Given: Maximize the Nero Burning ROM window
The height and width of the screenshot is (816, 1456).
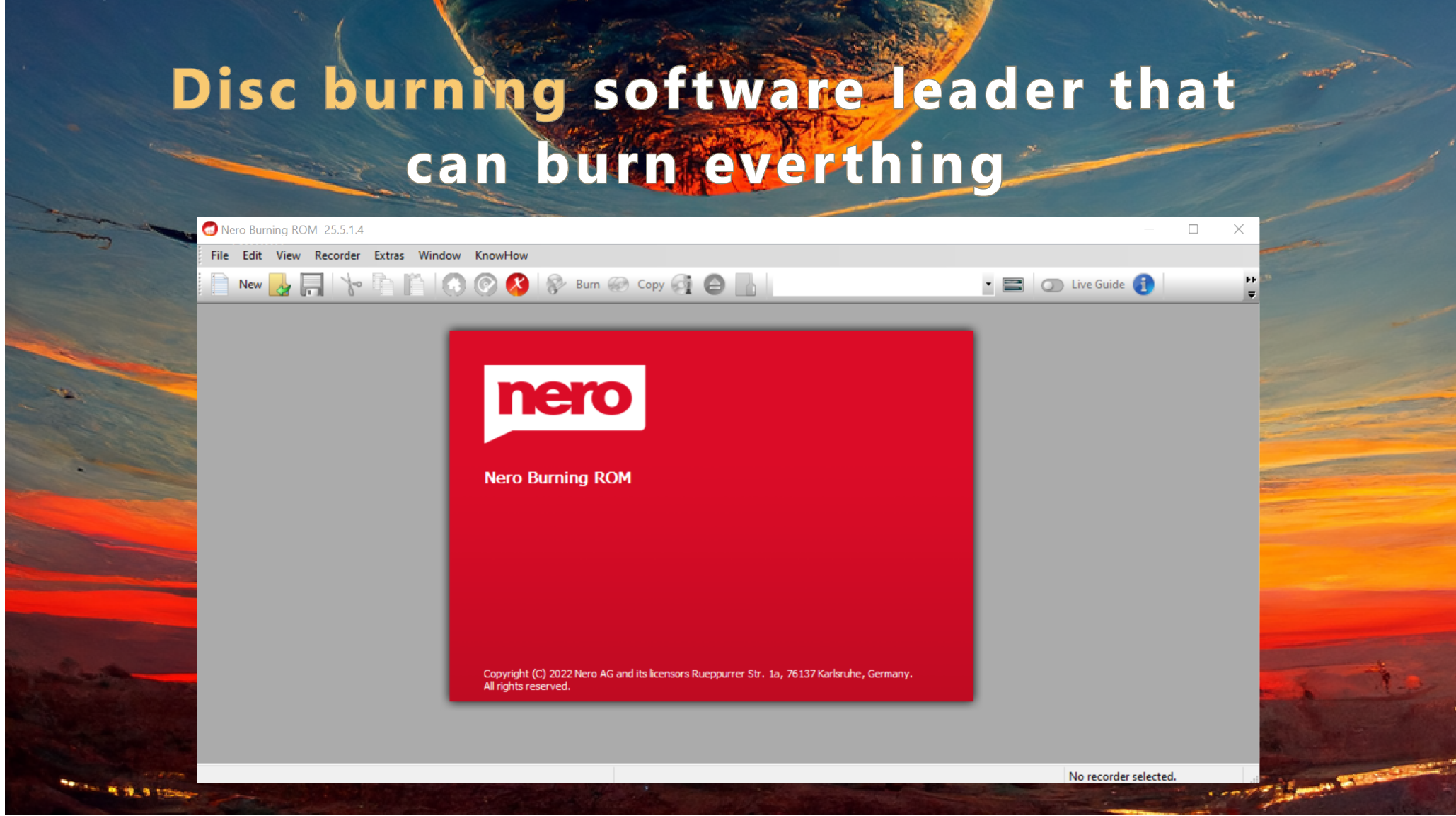Looking at the screenshot, I should pyautogui.click(x=1194, y=229).
